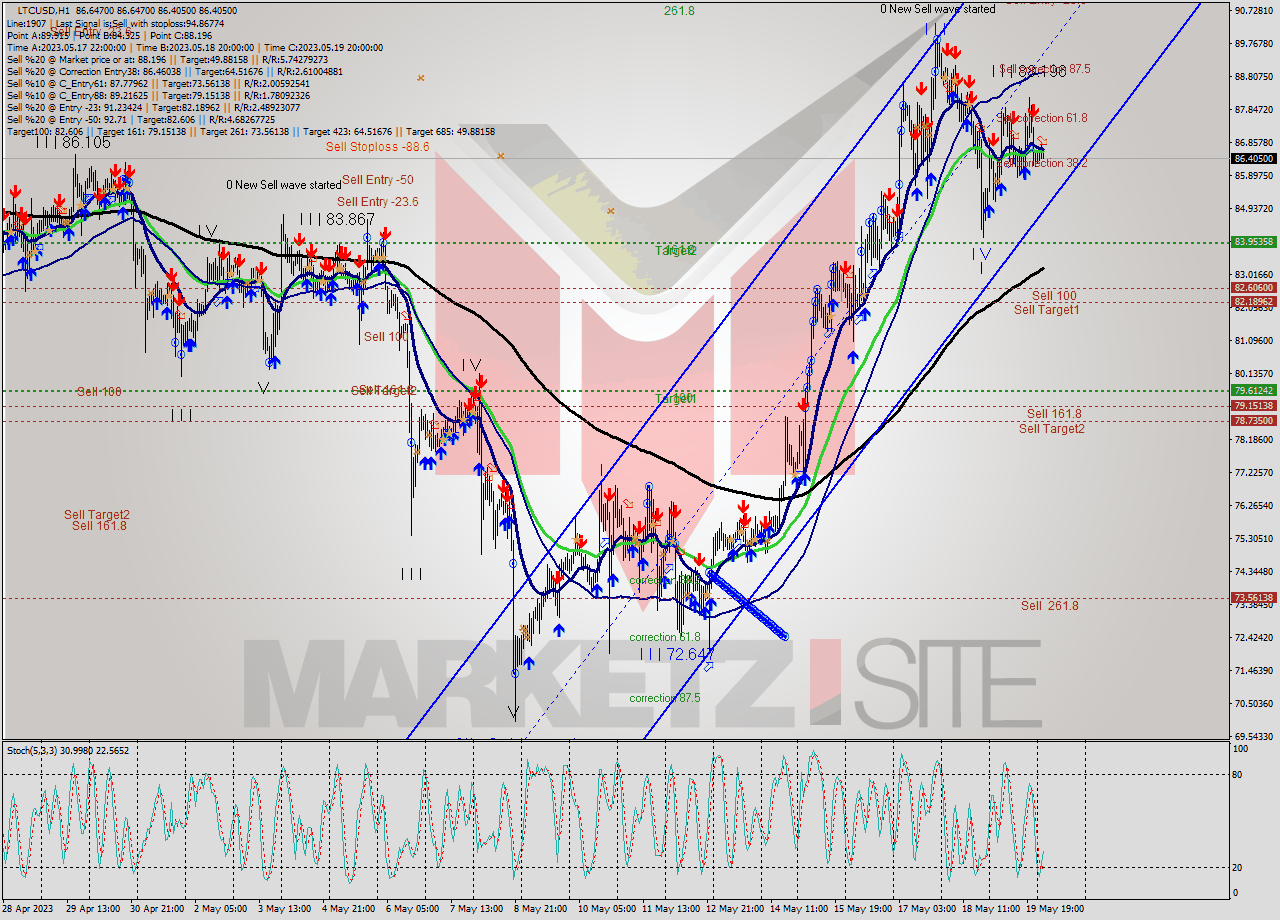The width and height of the screenshot is (1280, 920).
Task: Click the green price tag 83.95358
Action: (1254, 242)
